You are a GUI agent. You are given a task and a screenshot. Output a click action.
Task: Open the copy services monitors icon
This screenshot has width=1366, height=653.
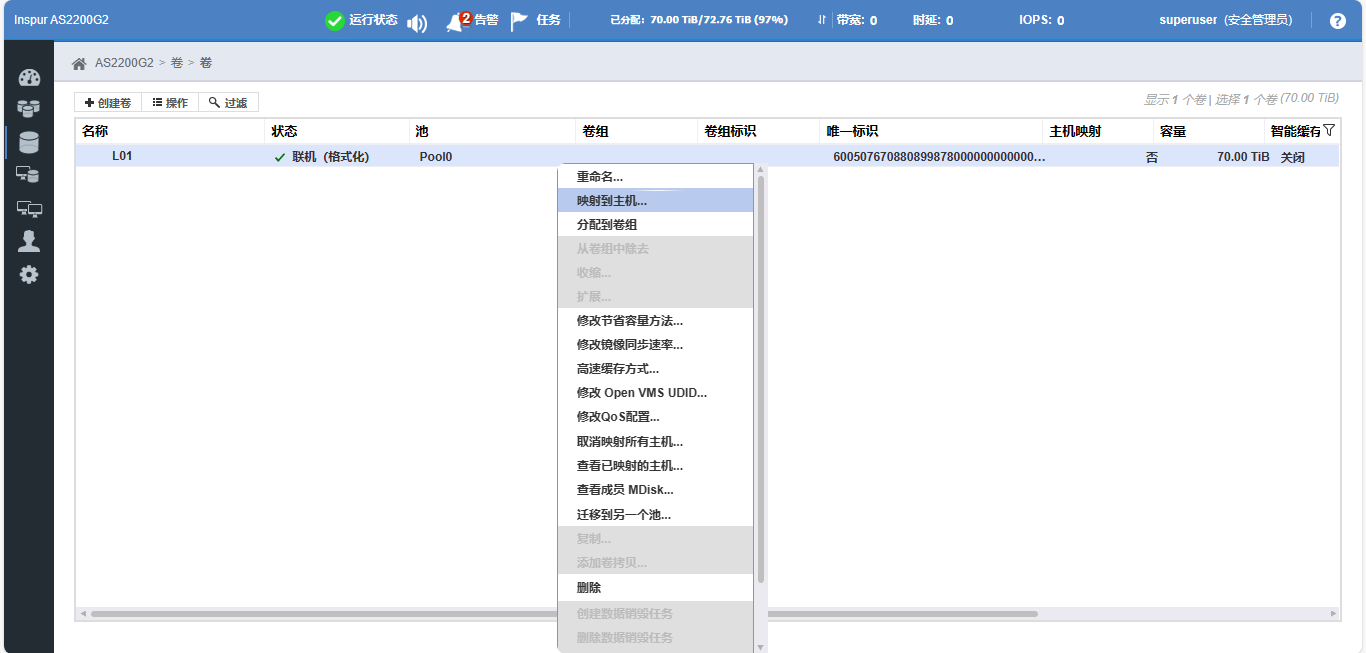pos(29,208)
